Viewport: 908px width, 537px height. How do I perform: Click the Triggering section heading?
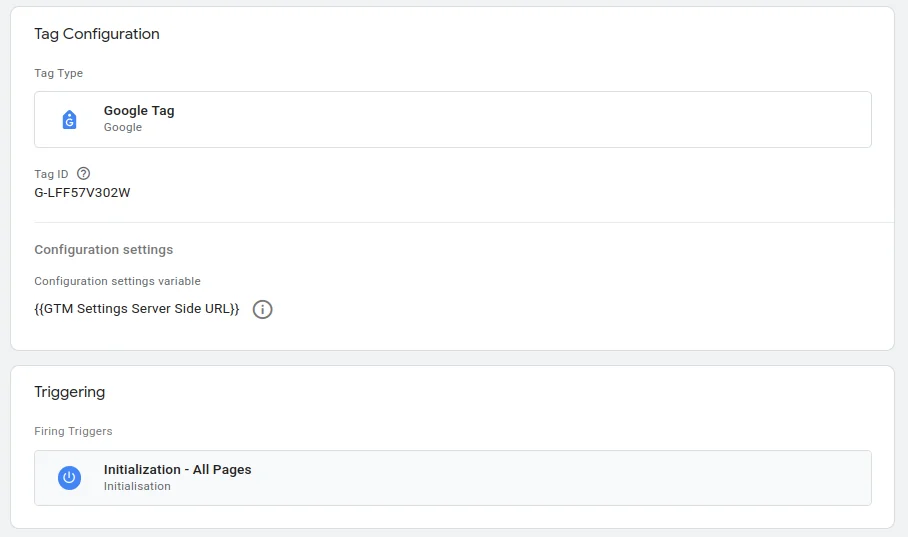69,392
